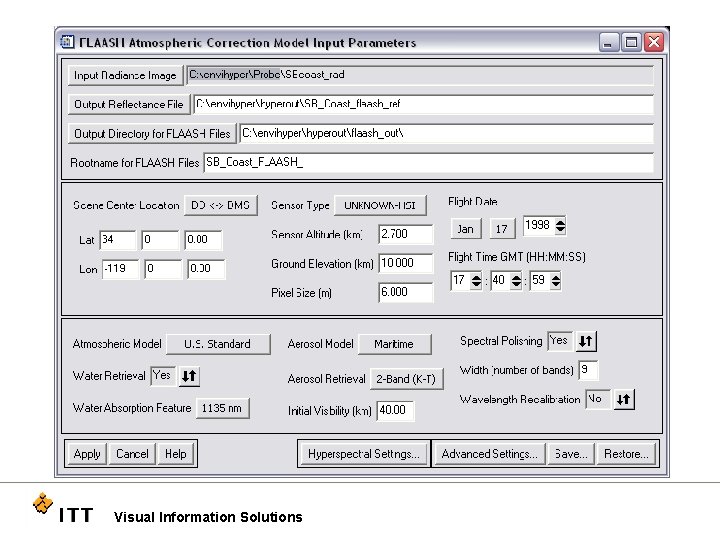
Task: Close the FLAASH window
Action: pyautogui.click(x=654, y=43)
